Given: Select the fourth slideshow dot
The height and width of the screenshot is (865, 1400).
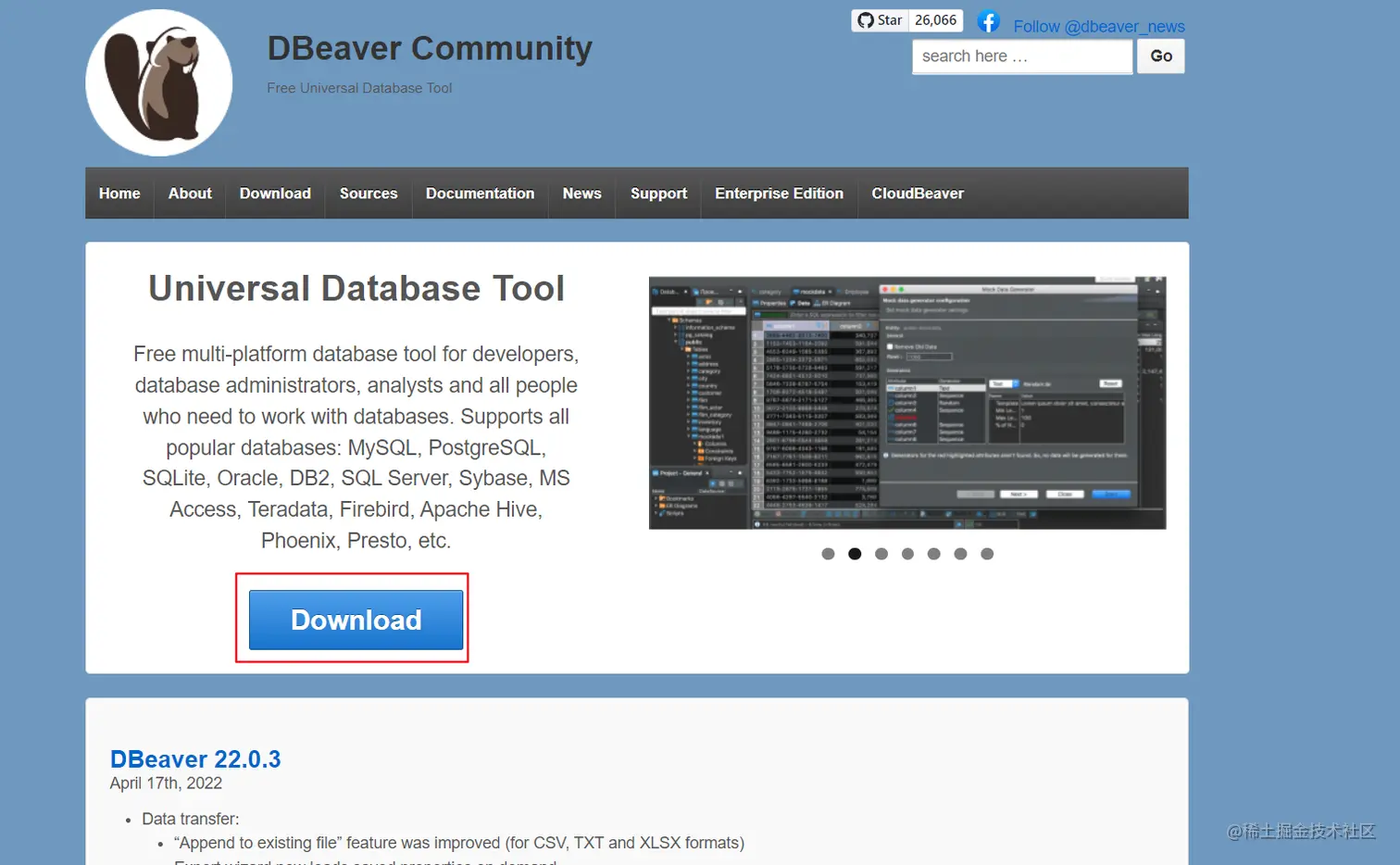Looking at the screenshot, I should coord(907,554).
